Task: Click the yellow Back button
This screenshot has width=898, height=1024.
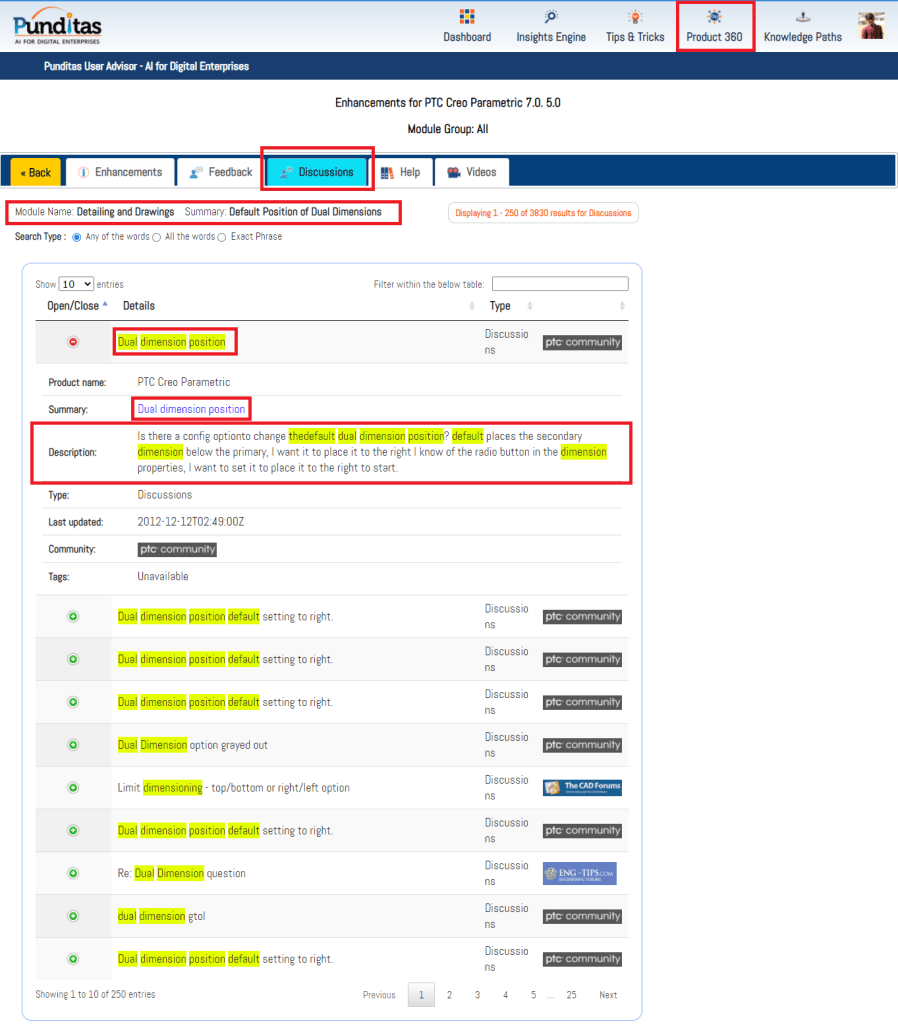Action: tap(36, 172)
